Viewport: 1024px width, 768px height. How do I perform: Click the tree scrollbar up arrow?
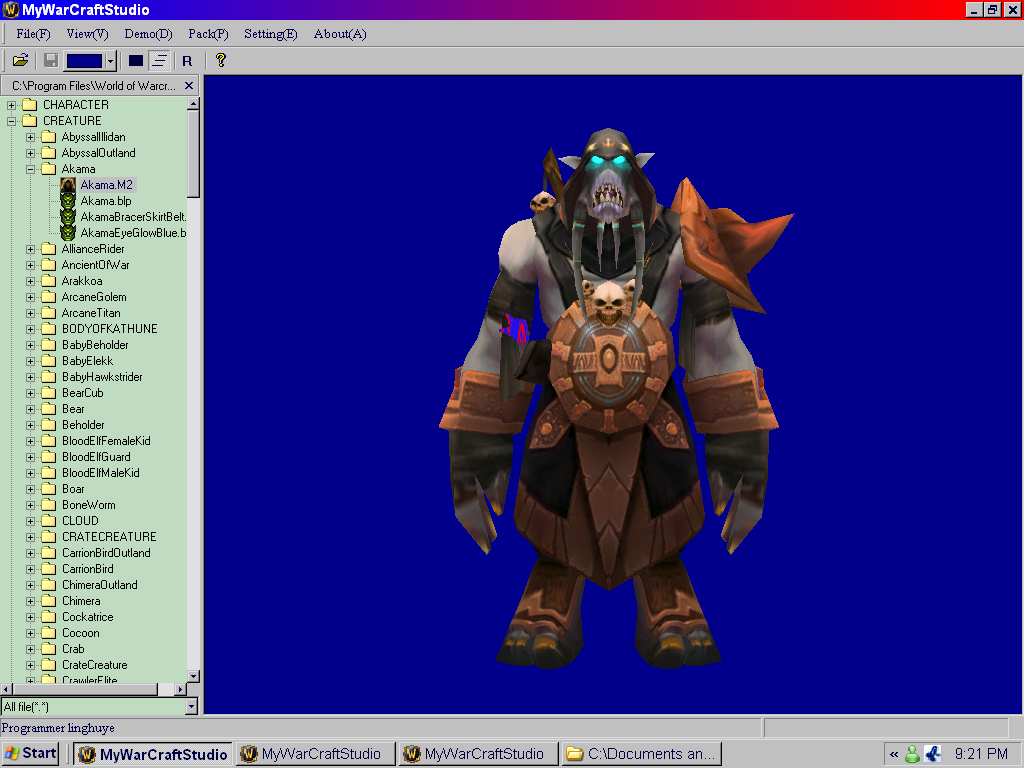coord(193,104)
